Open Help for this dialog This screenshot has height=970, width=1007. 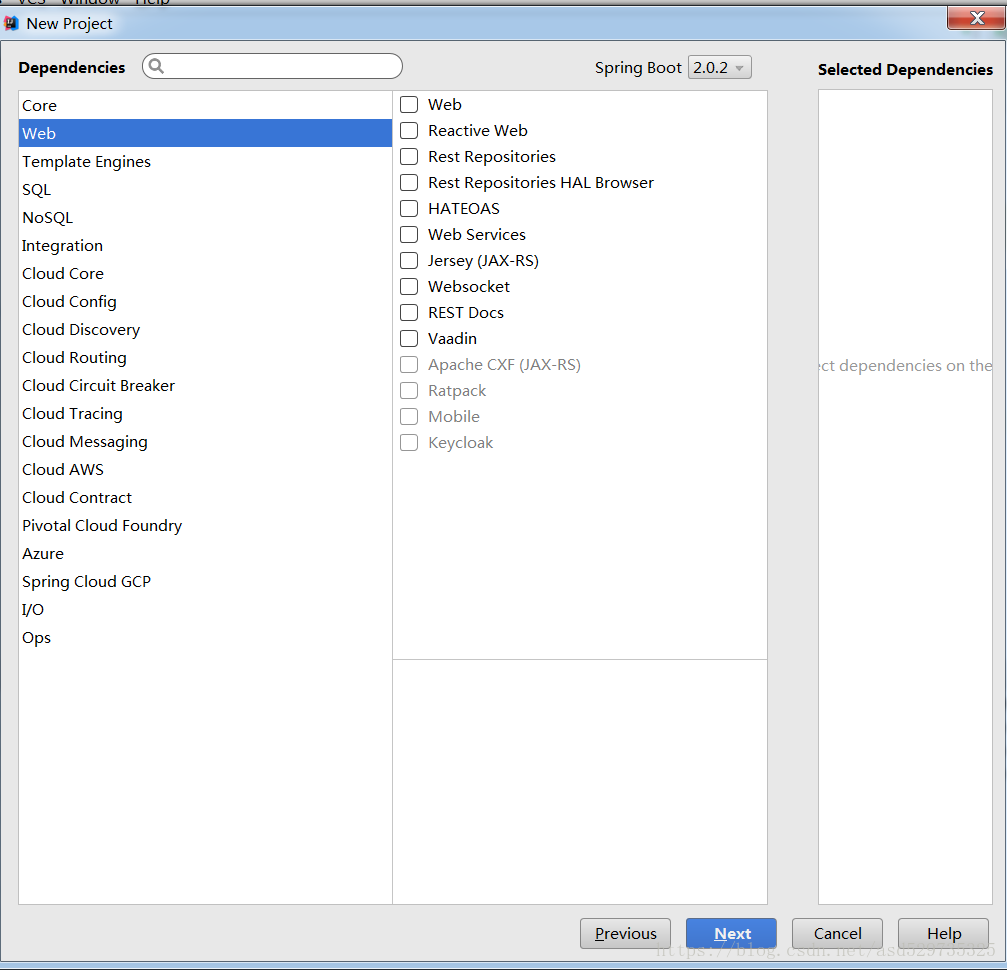[943, 933]
